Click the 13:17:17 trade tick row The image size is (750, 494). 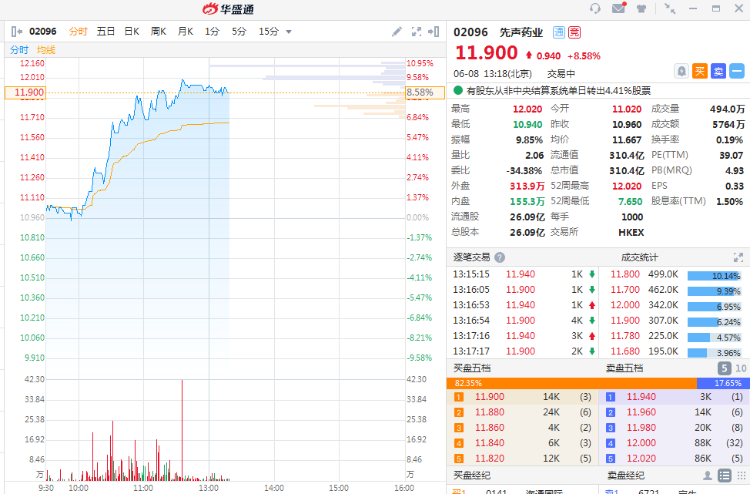[x=523, y=351]
